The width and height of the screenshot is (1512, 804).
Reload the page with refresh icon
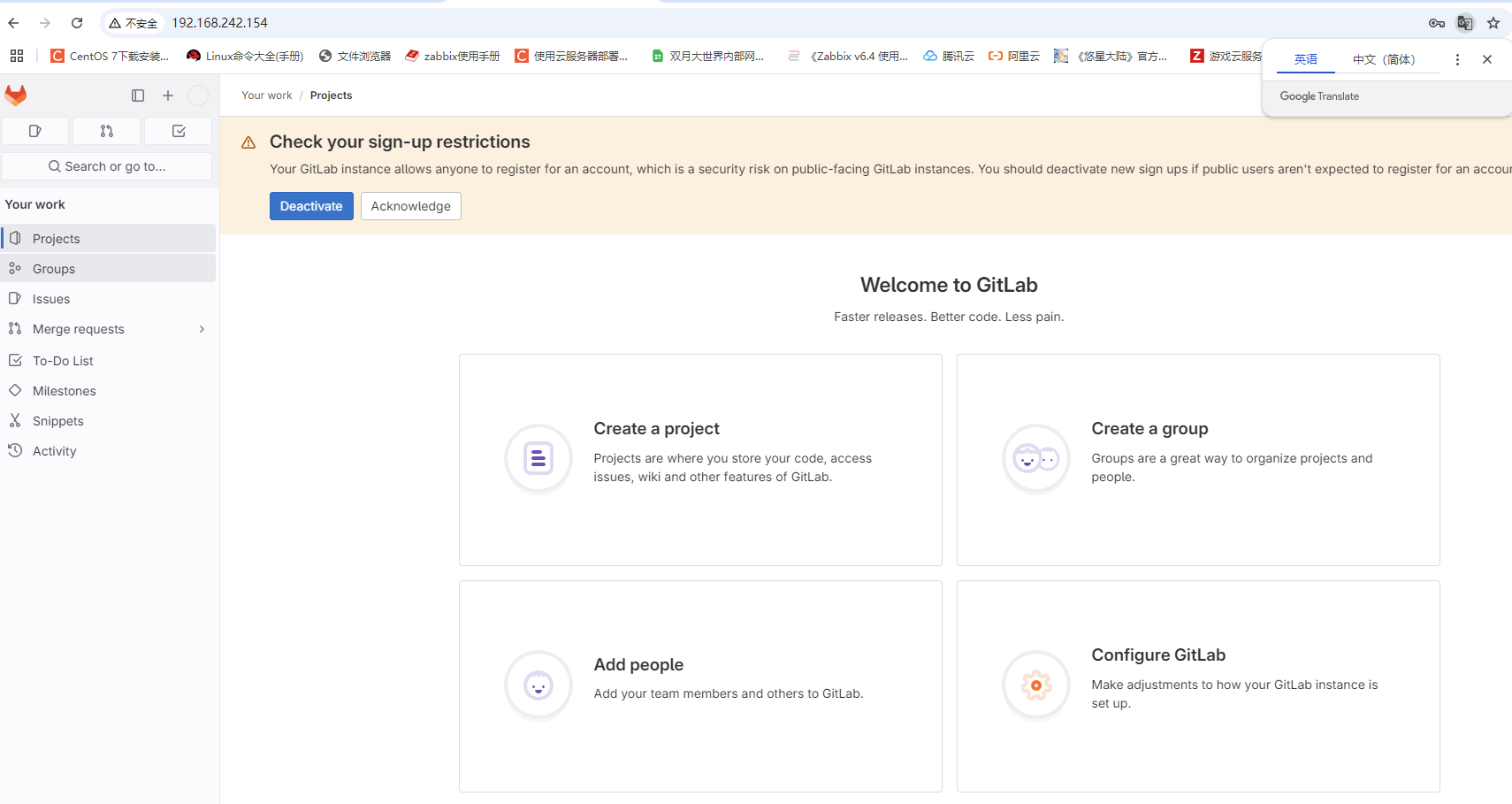click(77, 23)
